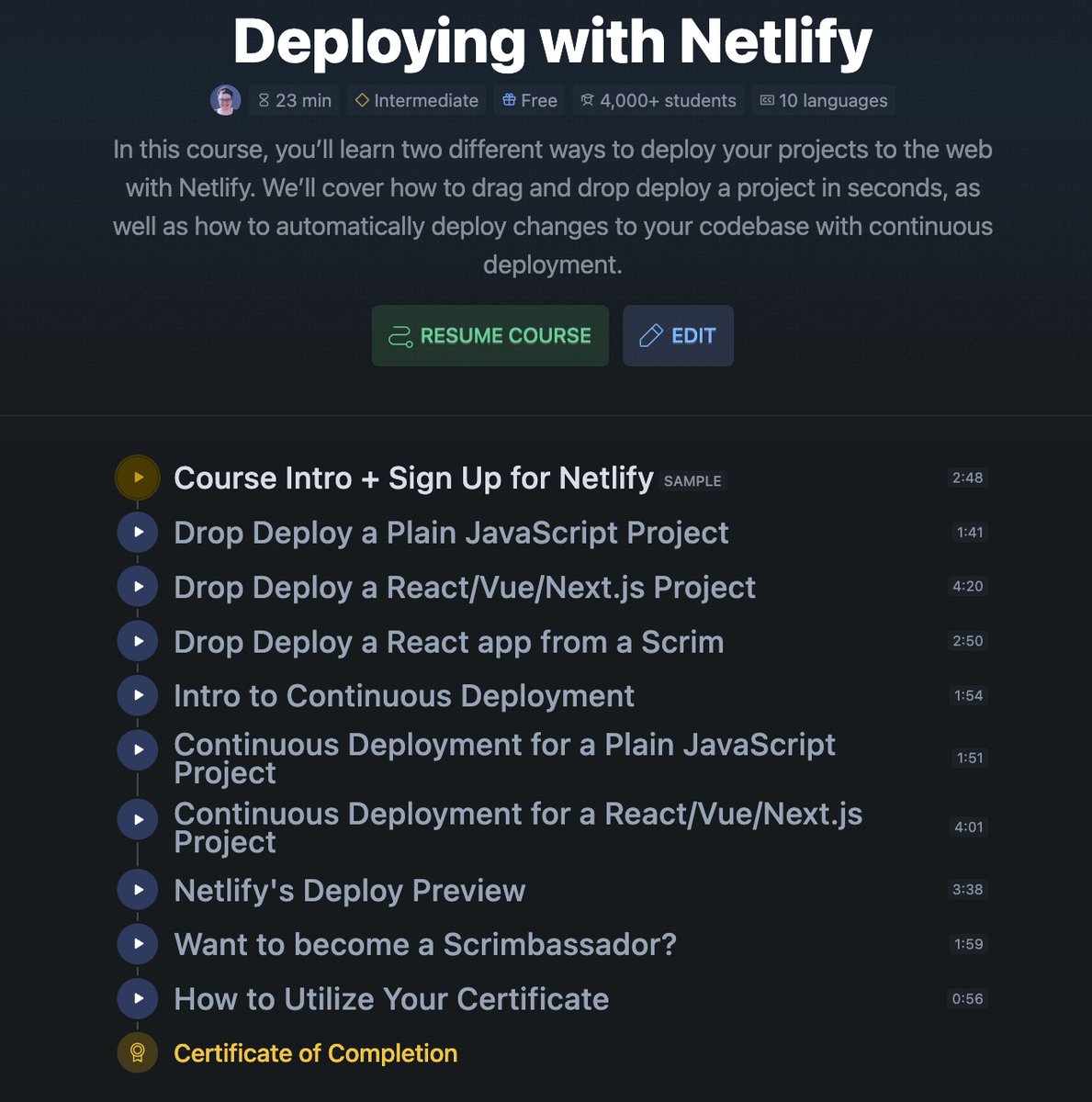Click the 4,000+ students tag
The height and width of the screenshot is (1102, 1092).
(x=658, y=100)
